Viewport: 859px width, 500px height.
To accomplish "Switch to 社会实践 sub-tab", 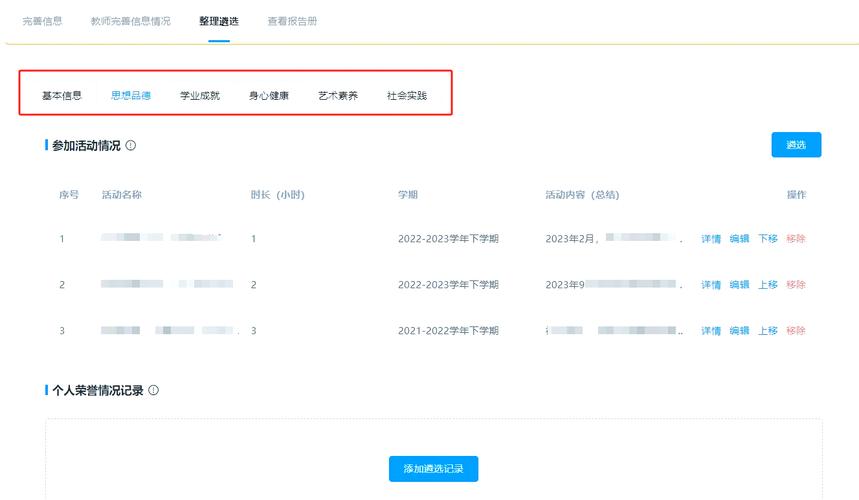I will [407, 96].
